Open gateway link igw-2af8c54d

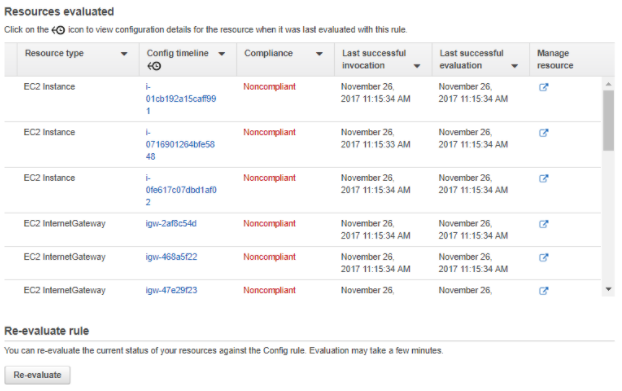[x=171, y=223]
